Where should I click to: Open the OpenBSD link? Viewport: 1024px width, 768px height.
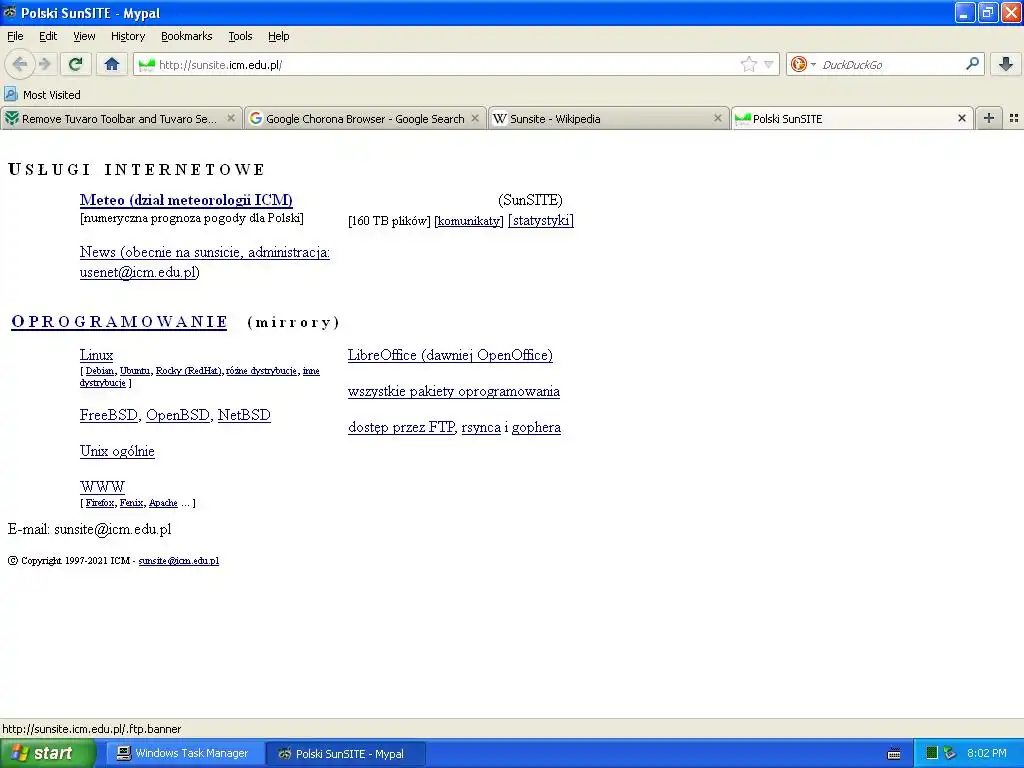[x=178, y=415]
